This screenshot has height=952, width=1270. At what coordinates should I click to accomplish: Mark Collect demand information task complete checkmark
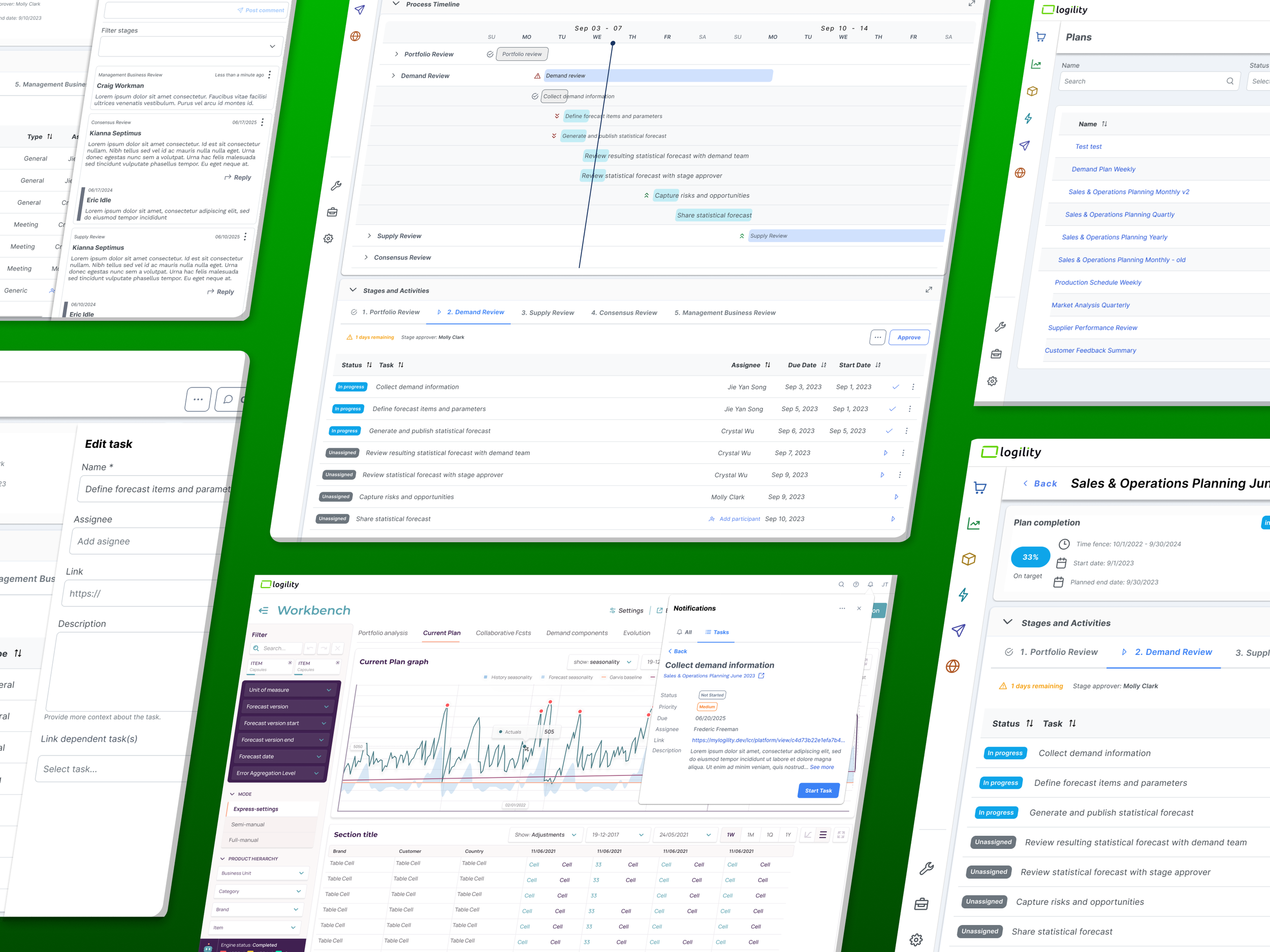pos(895,387)
